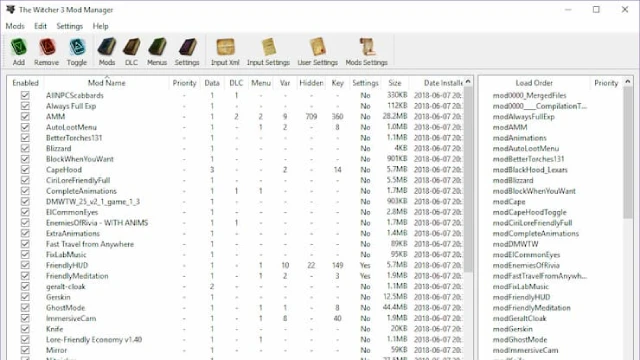Select the CiriLoreFriendlyFull mod name

(78, 180)
